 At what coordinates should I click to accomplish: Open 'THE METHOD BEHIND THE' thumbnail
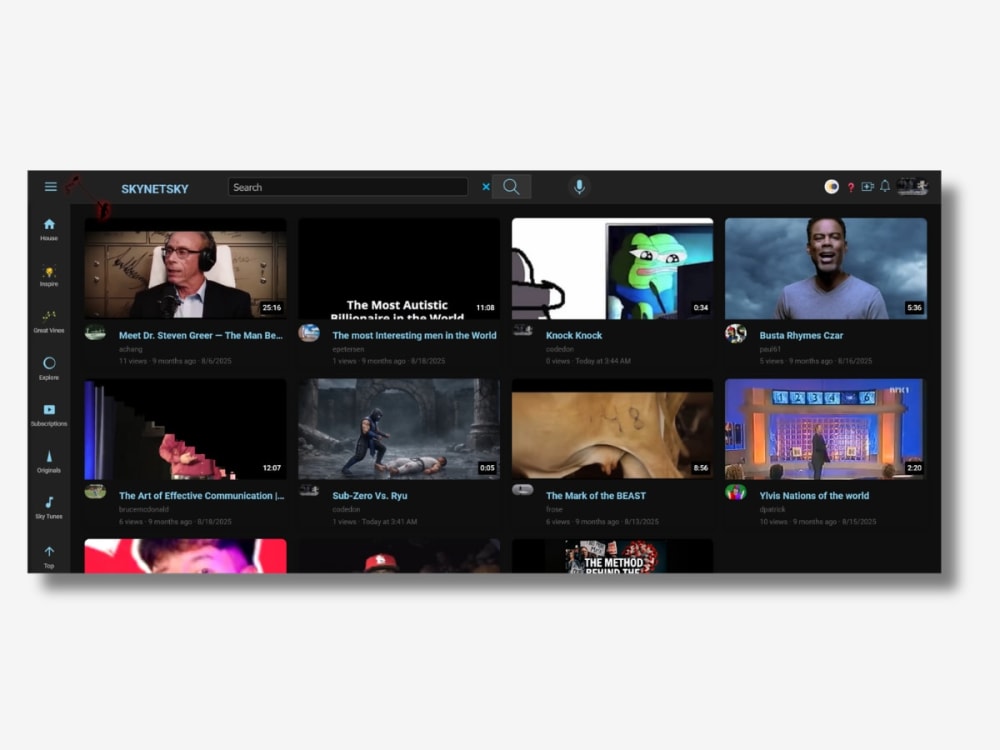[x=612, y=556]
